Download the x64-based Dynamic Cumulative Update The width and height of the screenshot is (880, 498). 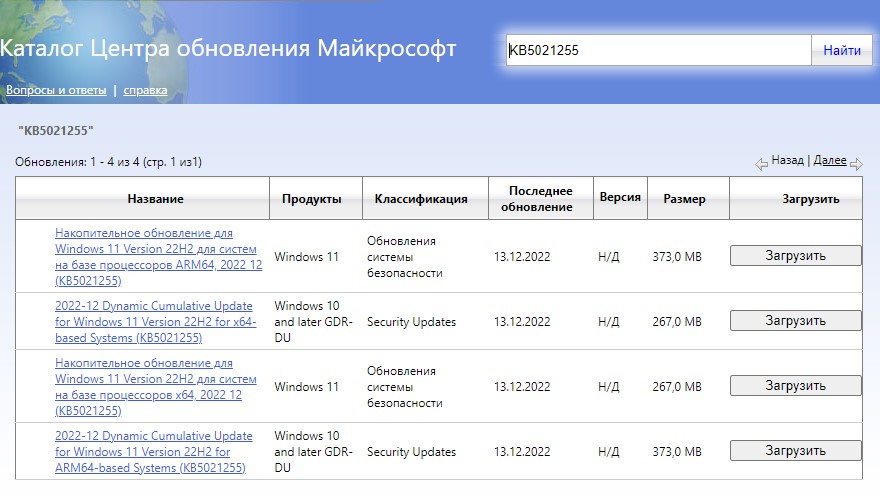tap(795, 321)
